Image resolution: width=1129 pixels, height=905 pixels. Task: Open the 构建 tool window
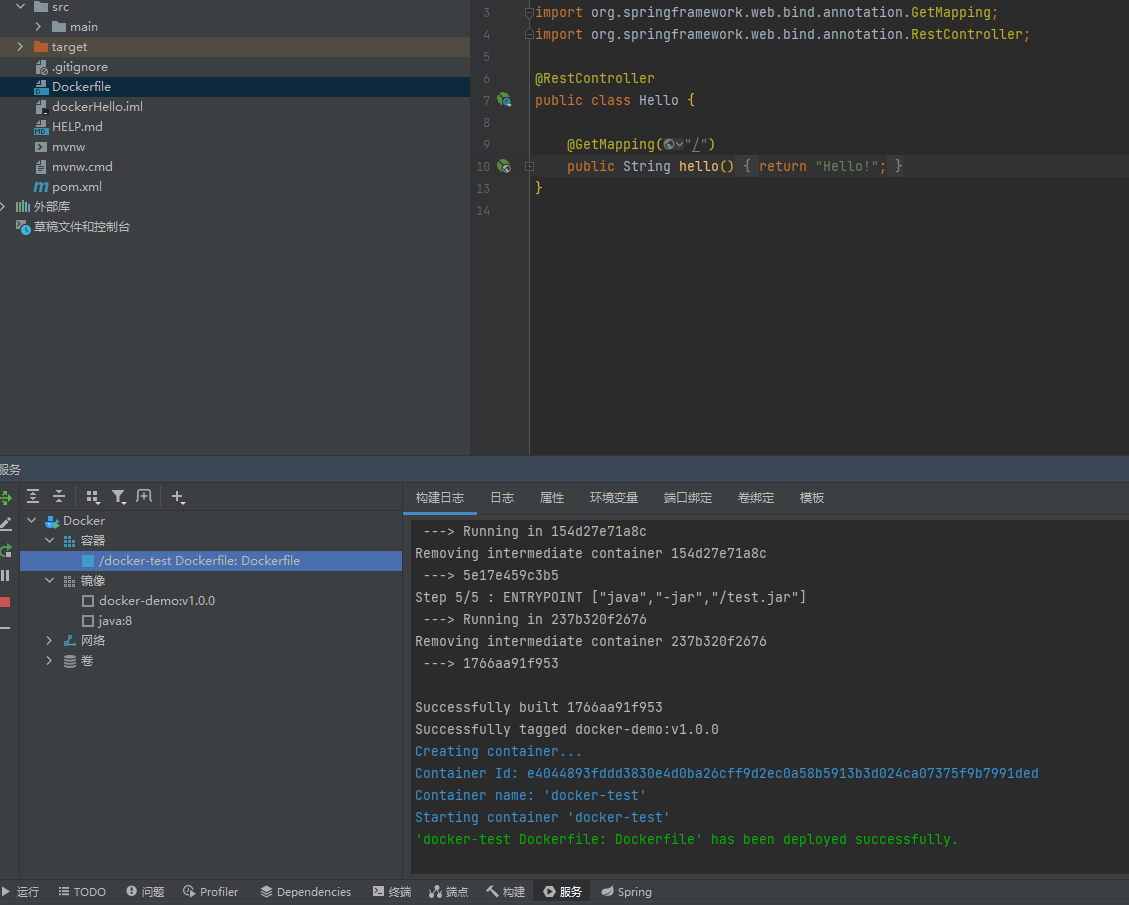505,891
